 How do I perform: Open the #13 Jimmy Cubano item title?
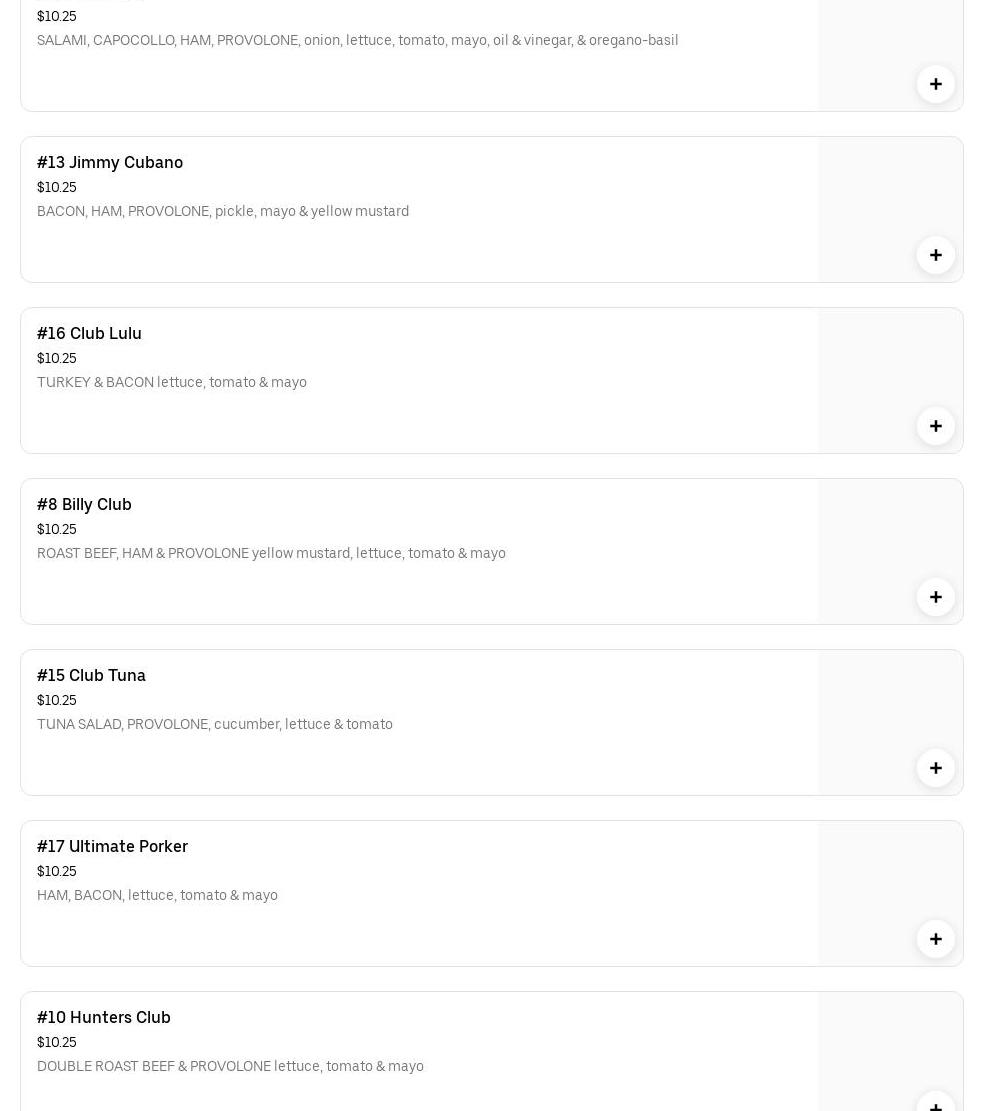110,162
